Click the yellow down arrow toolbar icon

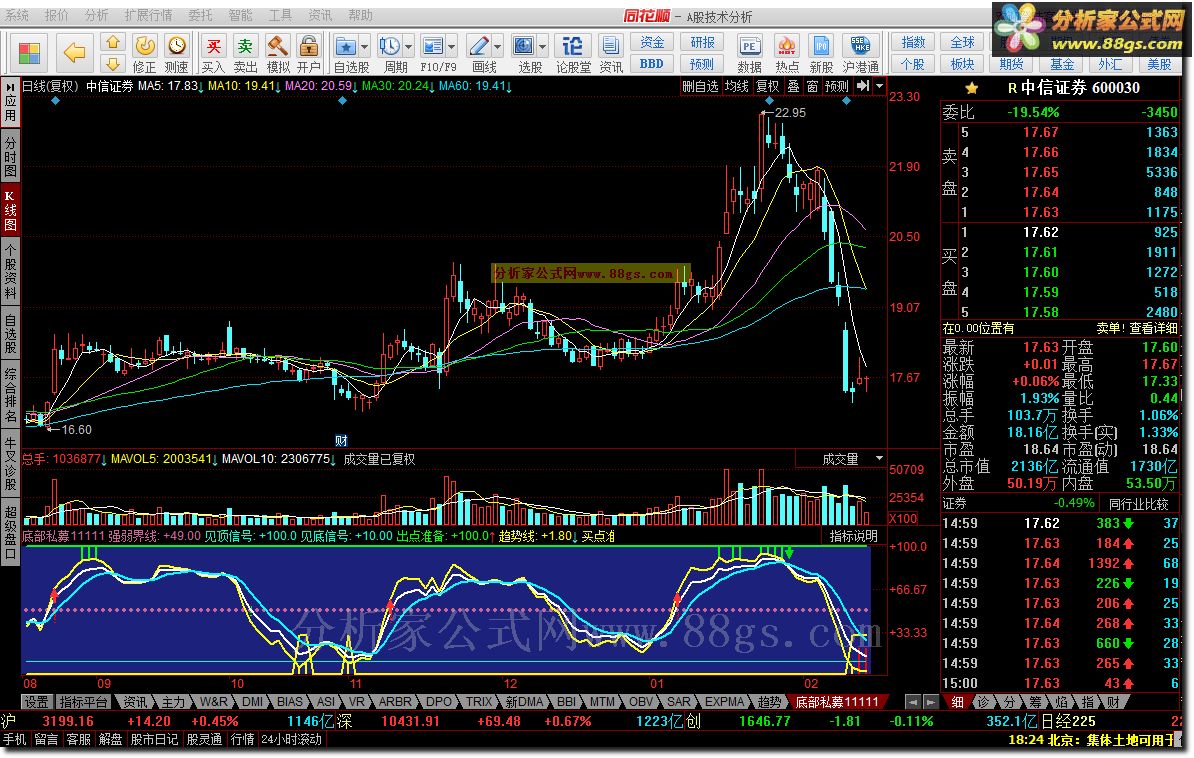tap(113, 63)
